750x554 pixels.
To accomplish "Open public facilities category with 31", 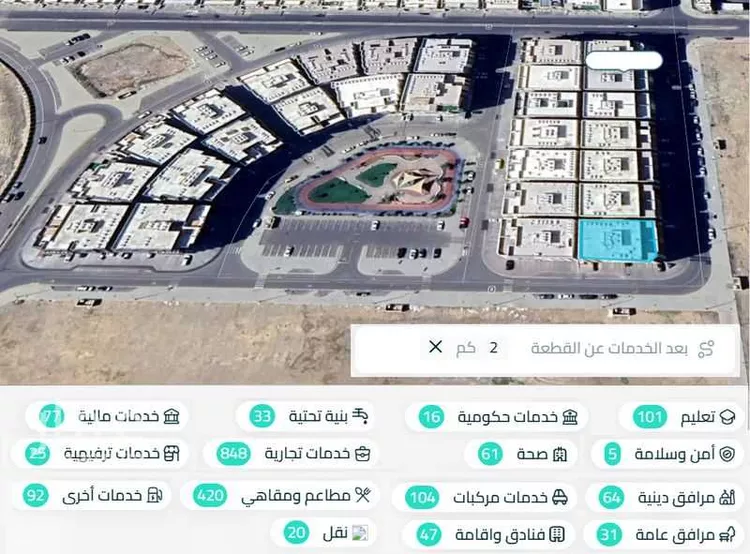I will pyautogui.click(x=665, y=534).
